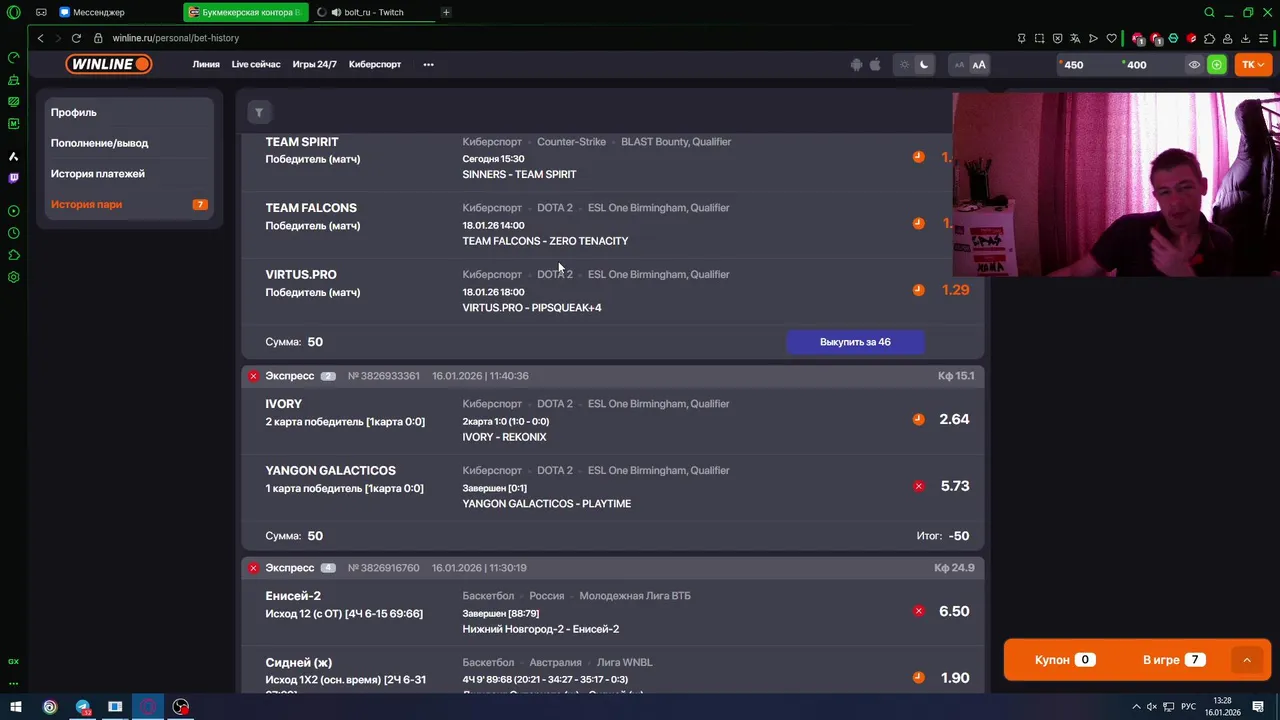1280x720 pixels.
Task: Click the address bar URL winline.ru
Action: pos(175,38)
